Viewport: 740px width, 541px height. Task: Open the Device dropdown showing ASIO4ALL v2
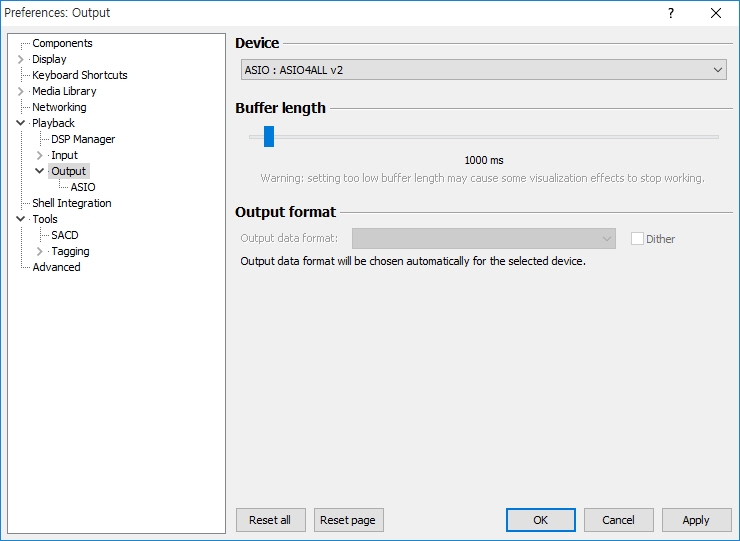(483, 70)
